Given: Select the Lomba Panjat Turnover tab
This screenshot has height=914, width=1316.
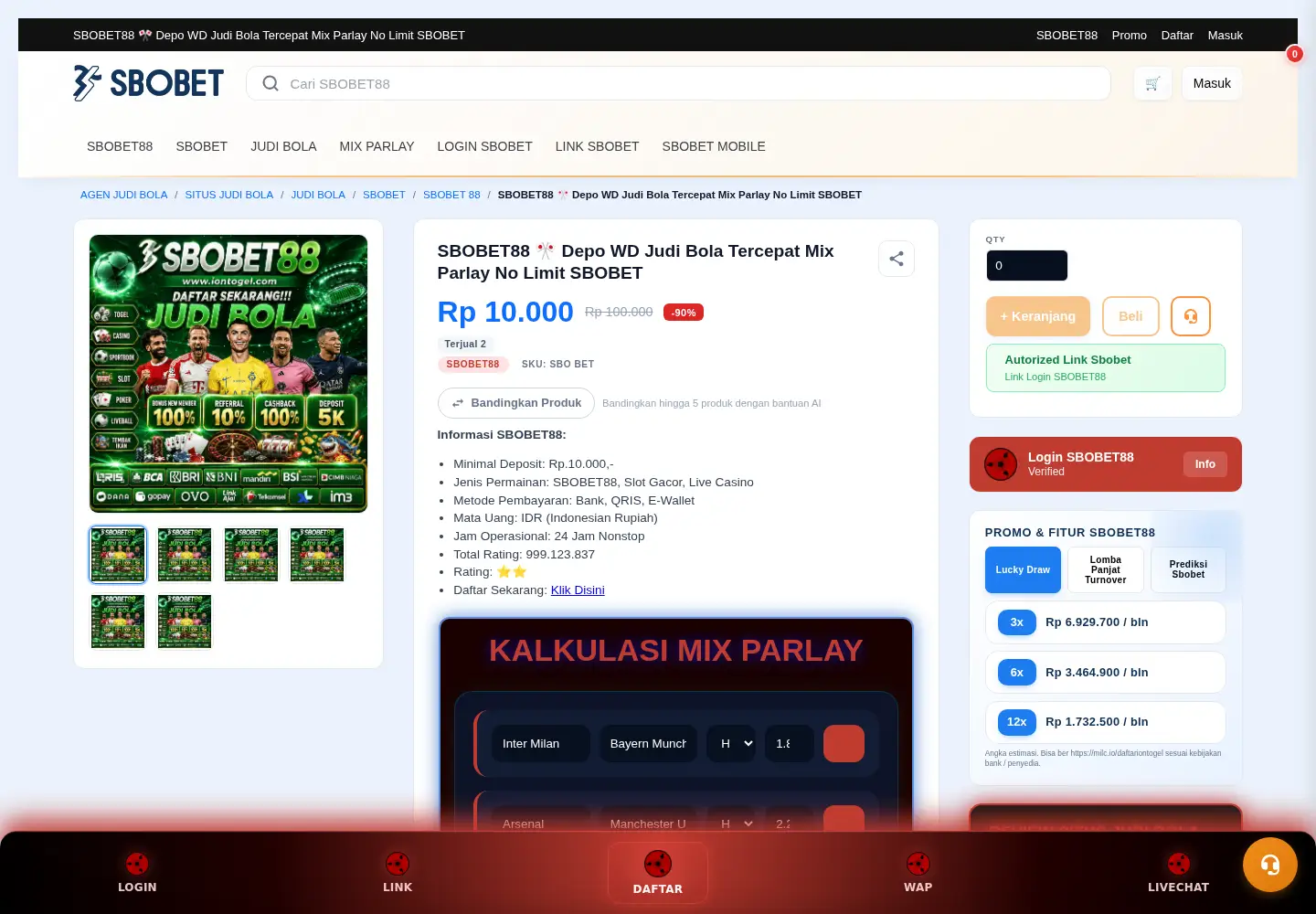Looking at the screenshot, I should point(1106,570).
